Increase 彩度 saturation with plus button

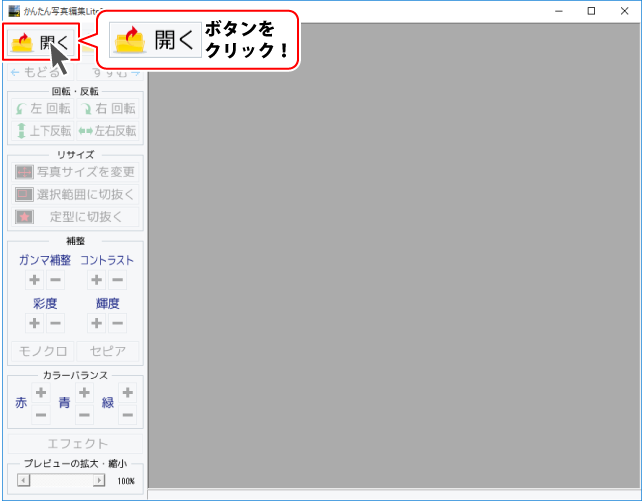click(x=34, y=323)
